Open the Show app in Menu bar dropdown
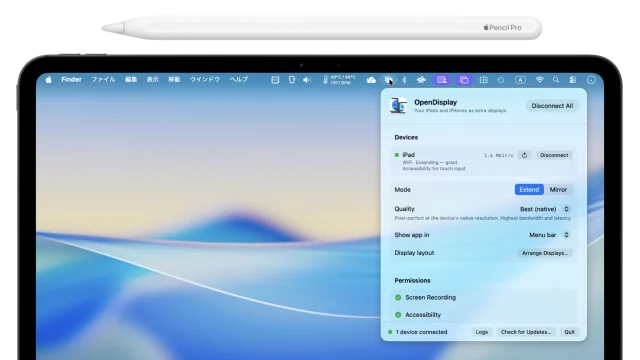This screenshot has height=360, width=640. (x=549, y=235)
